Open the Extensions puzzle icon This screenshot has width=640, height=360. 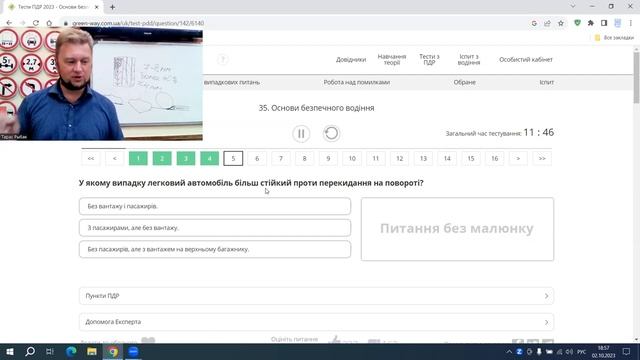point(591,23)
